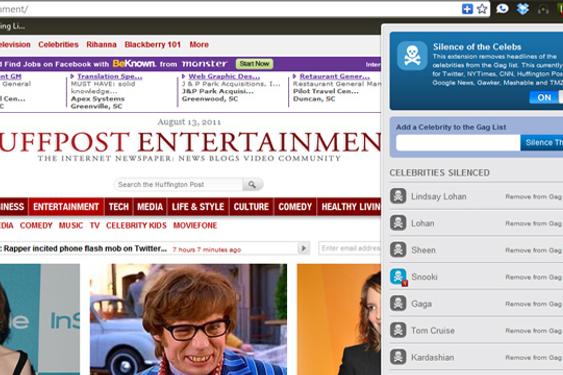Click the Start Now button in Monster ad

[x=254, y=64]
